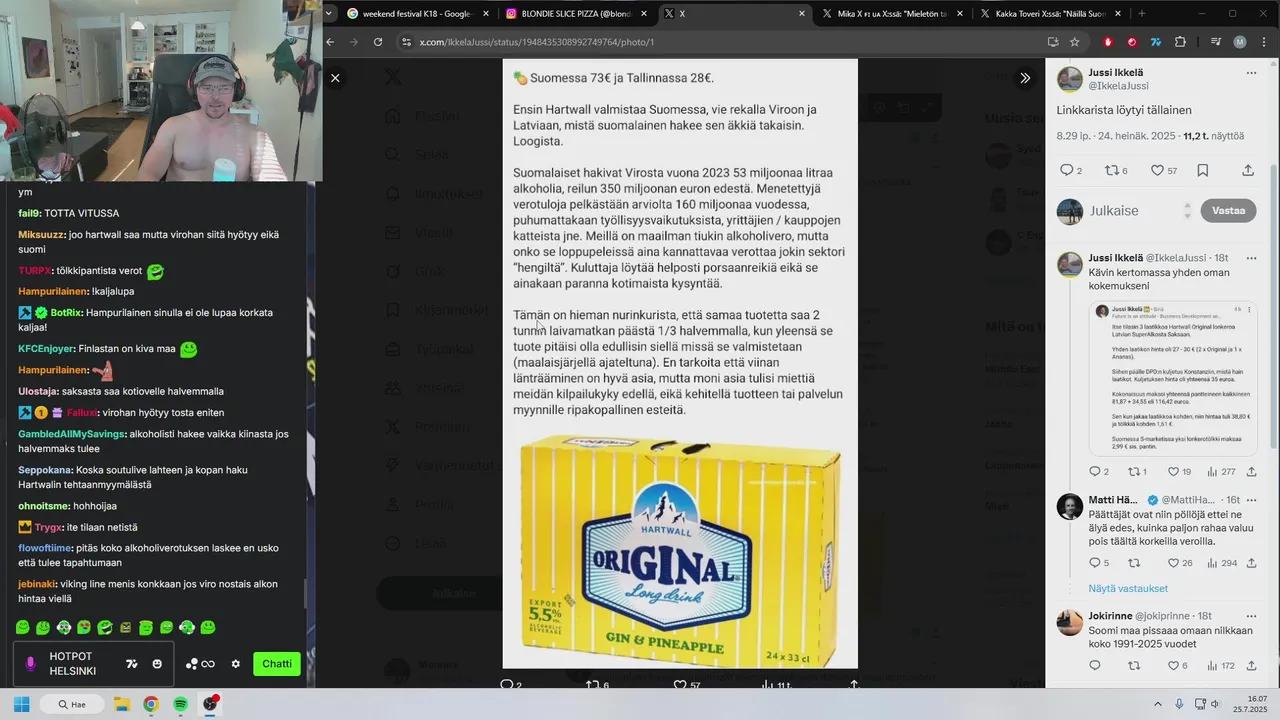Open the Hartwall Original long drink image

pos(680,550)
